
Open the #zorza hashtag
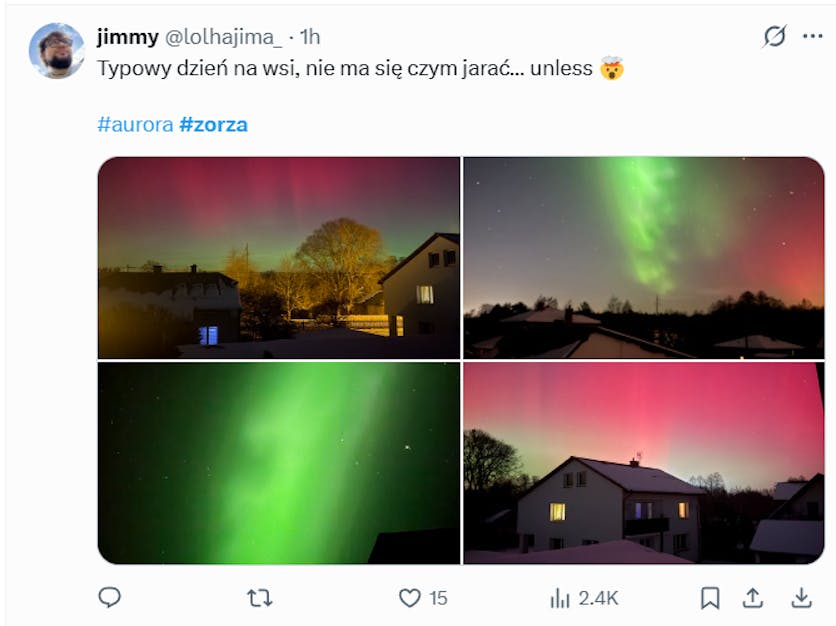(213, 125)
